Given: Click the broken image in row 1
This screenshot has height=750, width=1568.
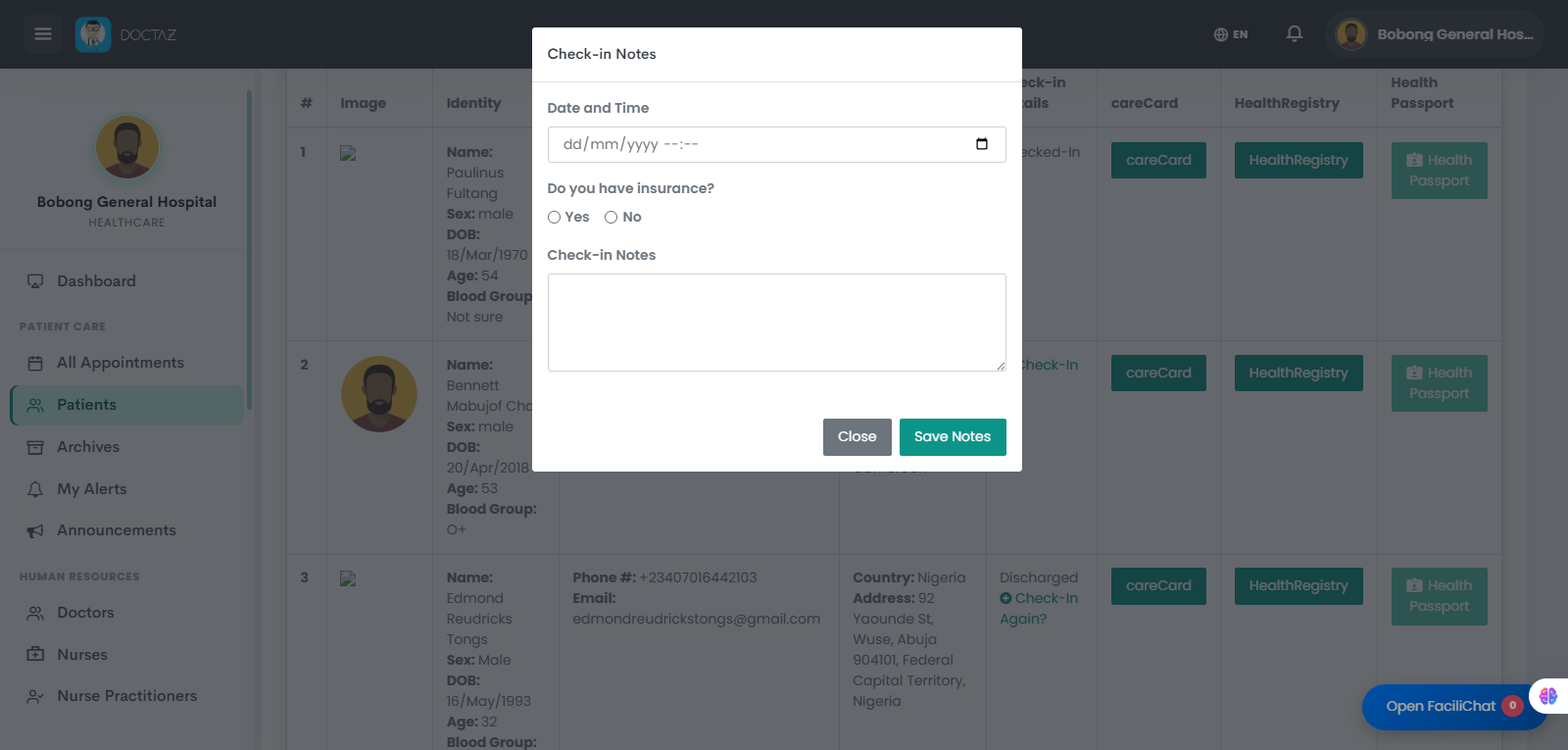Looking at the screenshot, I should tap(348, 153).
